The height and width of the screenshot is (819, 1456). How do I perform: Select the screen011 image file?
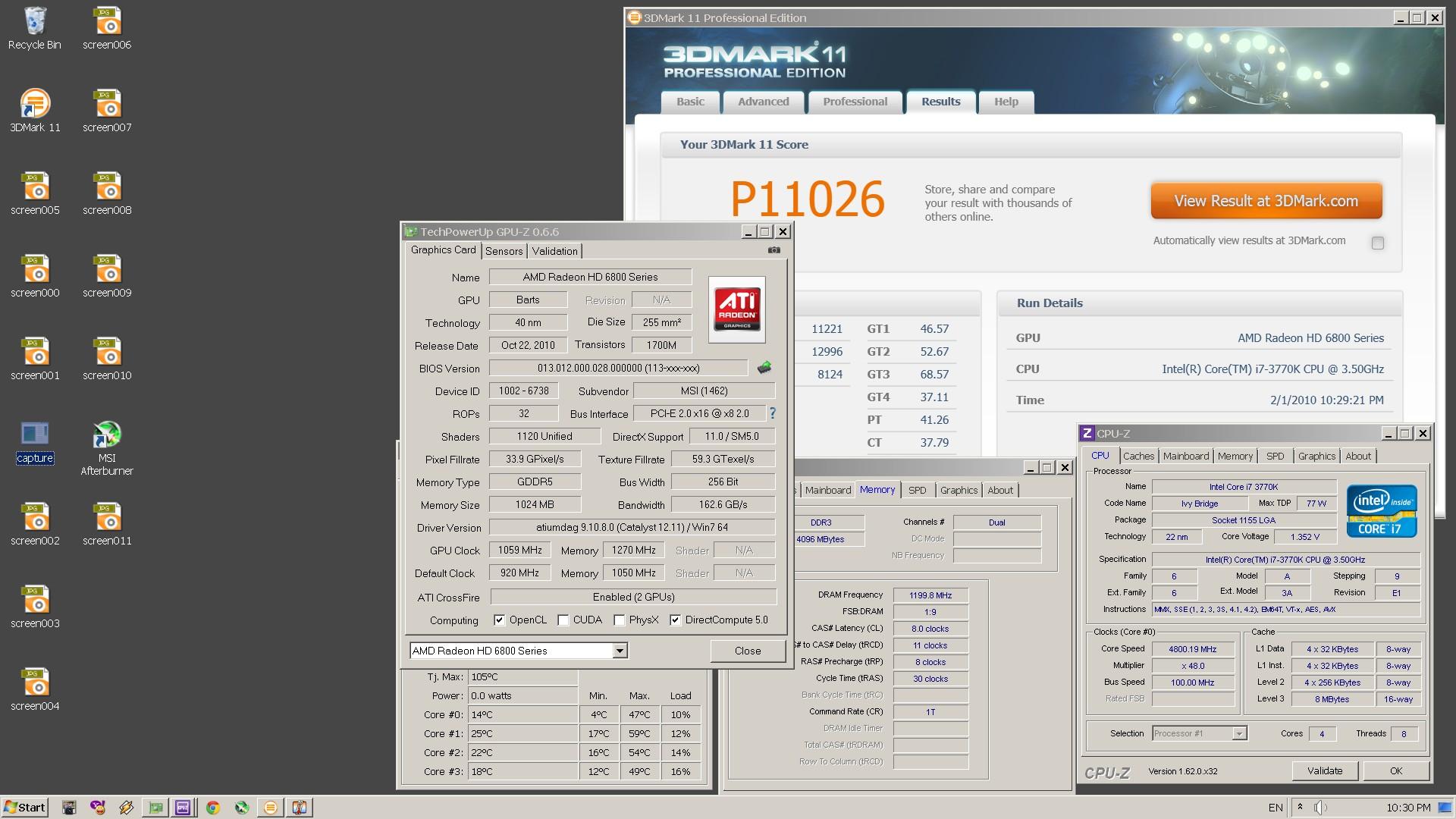(x=107, y=524)
